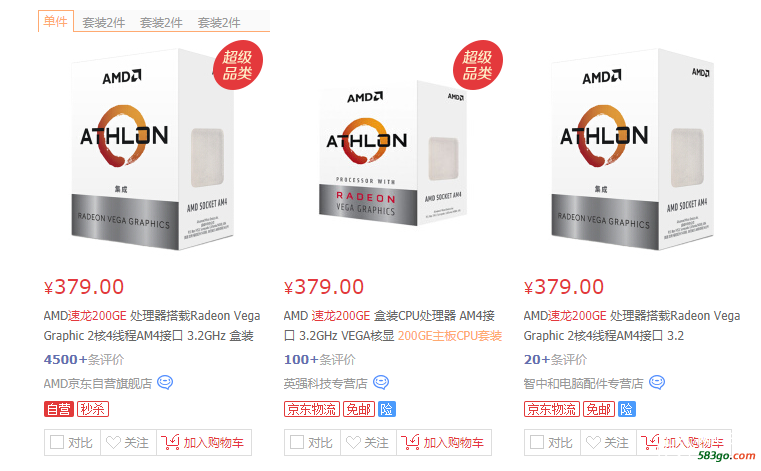Click the 秒杀 tag on first product

coord(93,409)
